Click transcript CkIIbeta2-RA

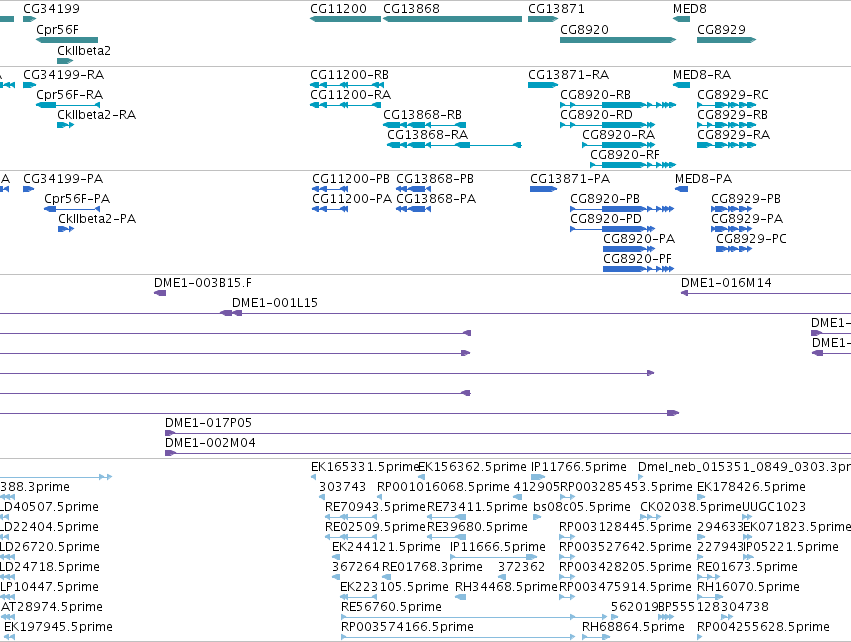(97, 115)
